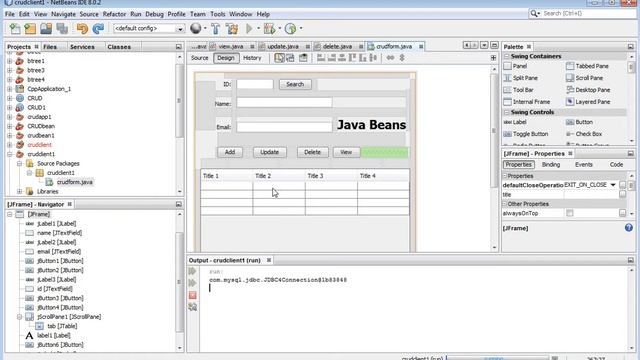
Task: Open the default config dropdown
Action: tap(180, 29)
